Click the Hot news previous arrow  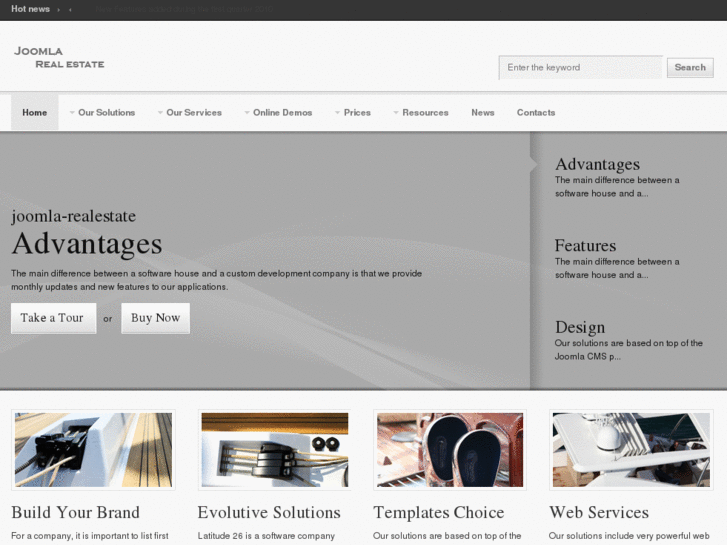pyautogui.click(x=70, y=10)
